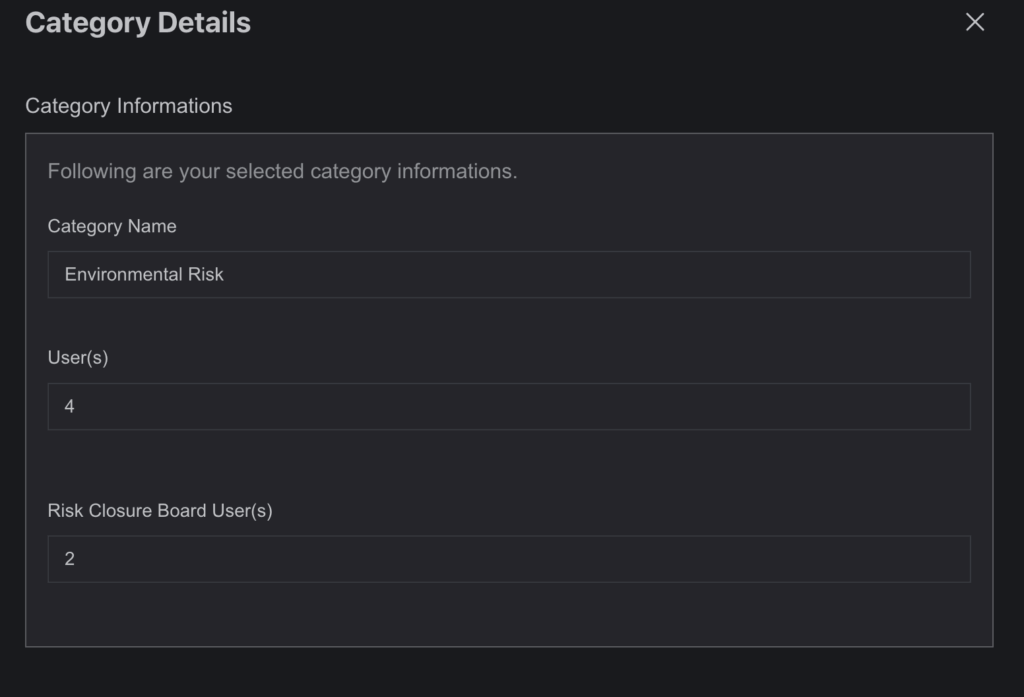1024x697 pixels.
Task: Click the word Informations in section heading
Action: [x=174, y=106]
